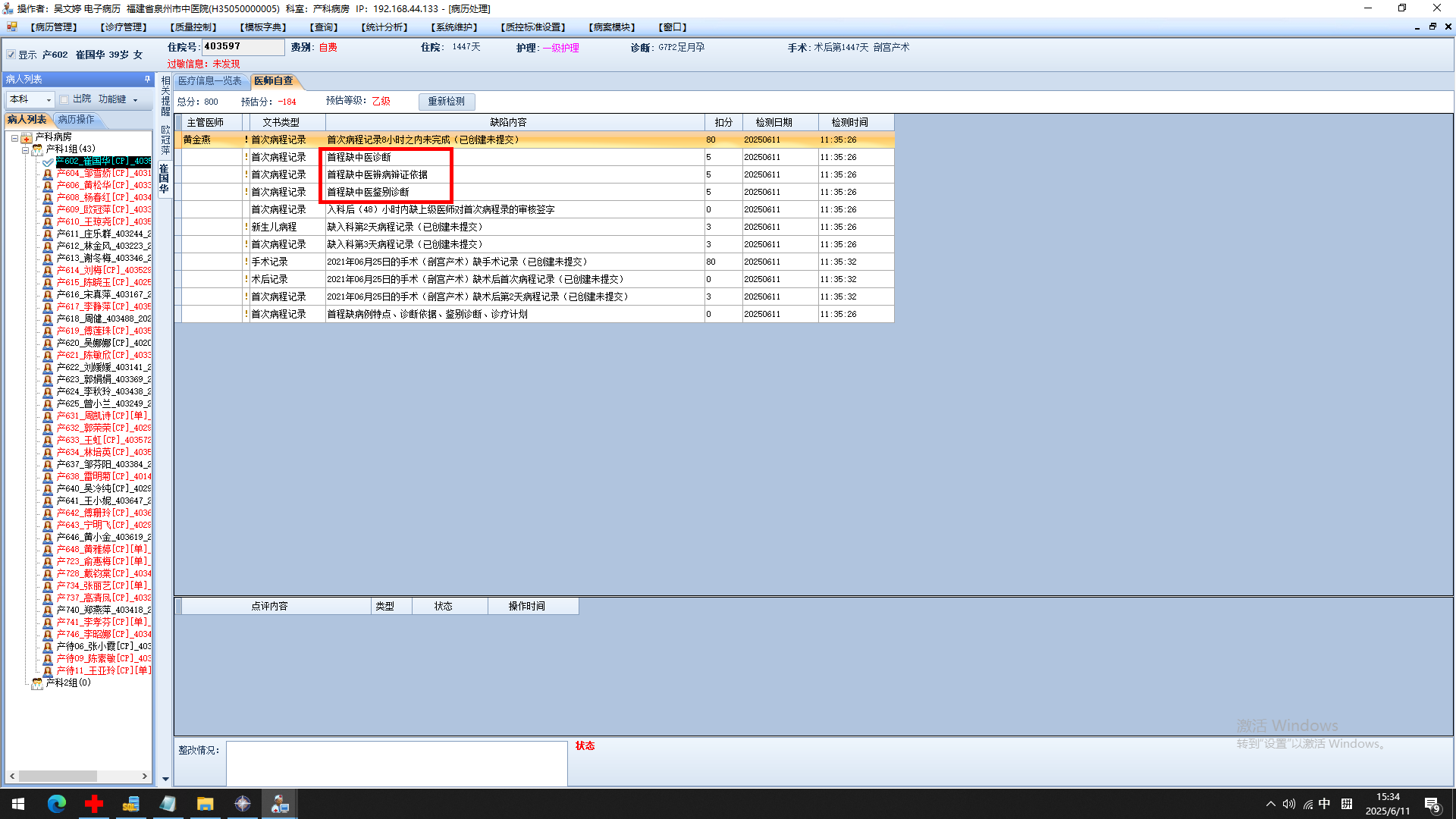Switch to the 医疗信息一览表 tab
The image size is (1456, 819).
(x=210, y=81)
